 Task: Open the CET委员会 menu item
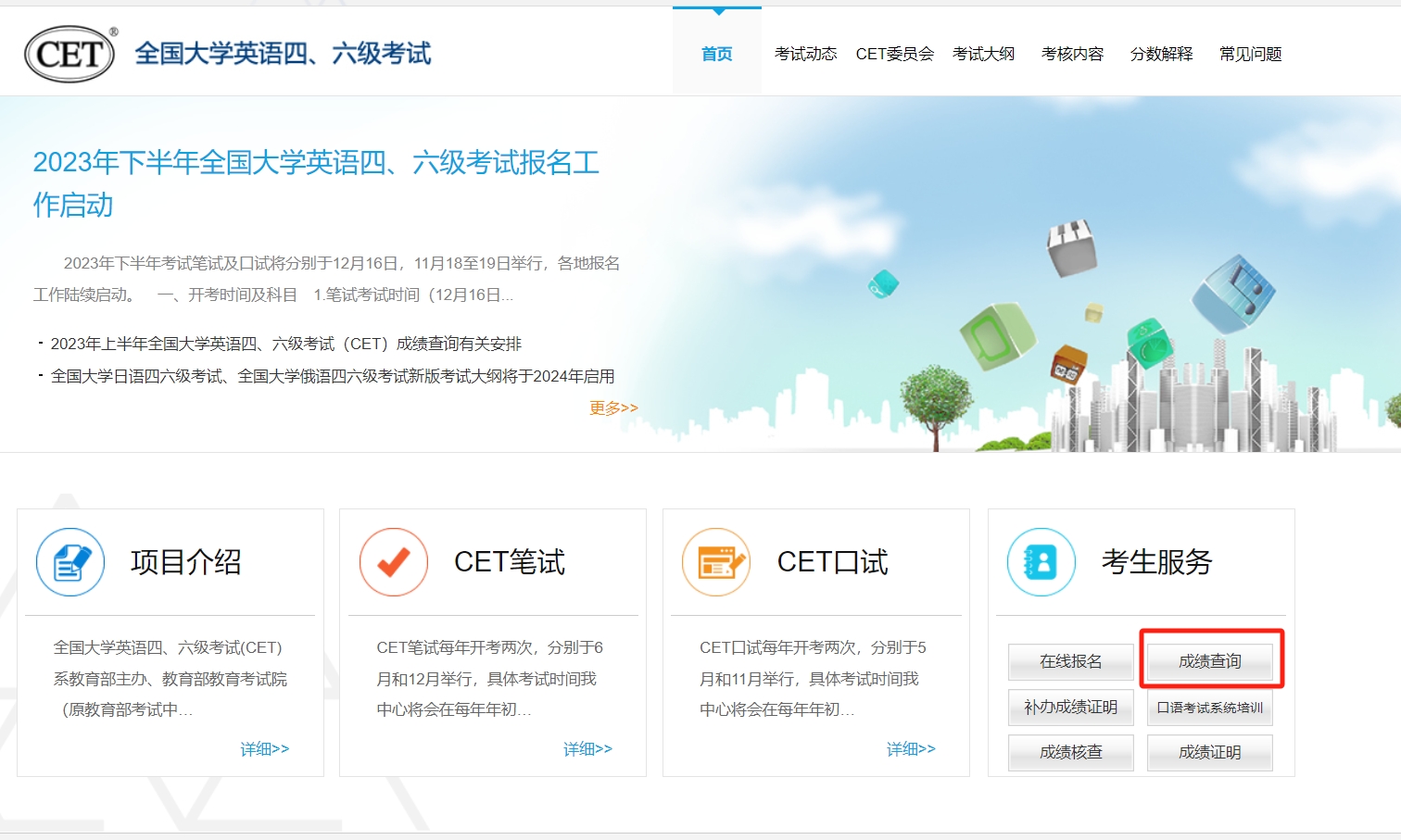click(x=894, y=54)
